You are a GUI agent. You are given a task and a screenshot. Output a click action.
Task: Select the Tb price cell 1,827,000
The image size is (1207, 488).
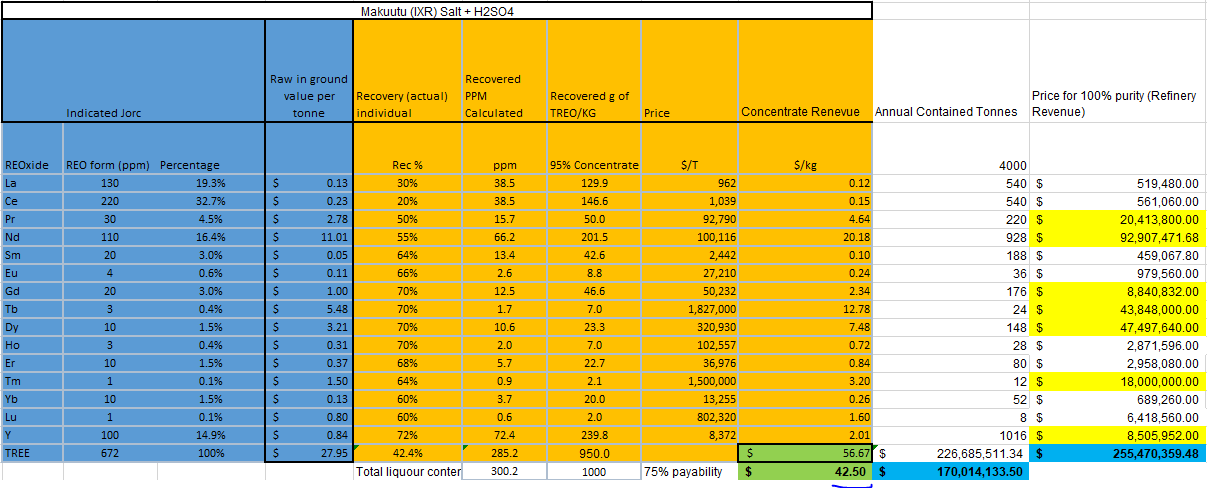(x=689, y=310)
